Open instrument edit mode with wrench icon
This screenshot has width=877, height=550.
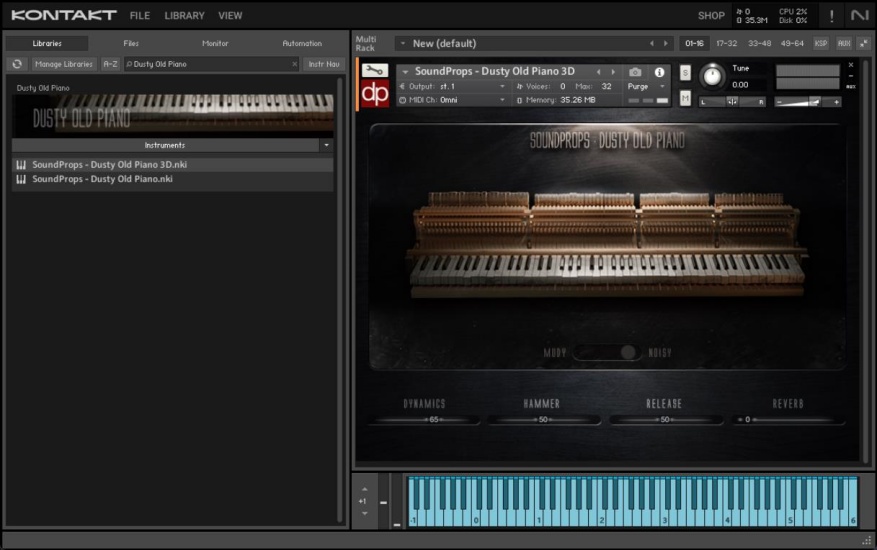point(375,71)
